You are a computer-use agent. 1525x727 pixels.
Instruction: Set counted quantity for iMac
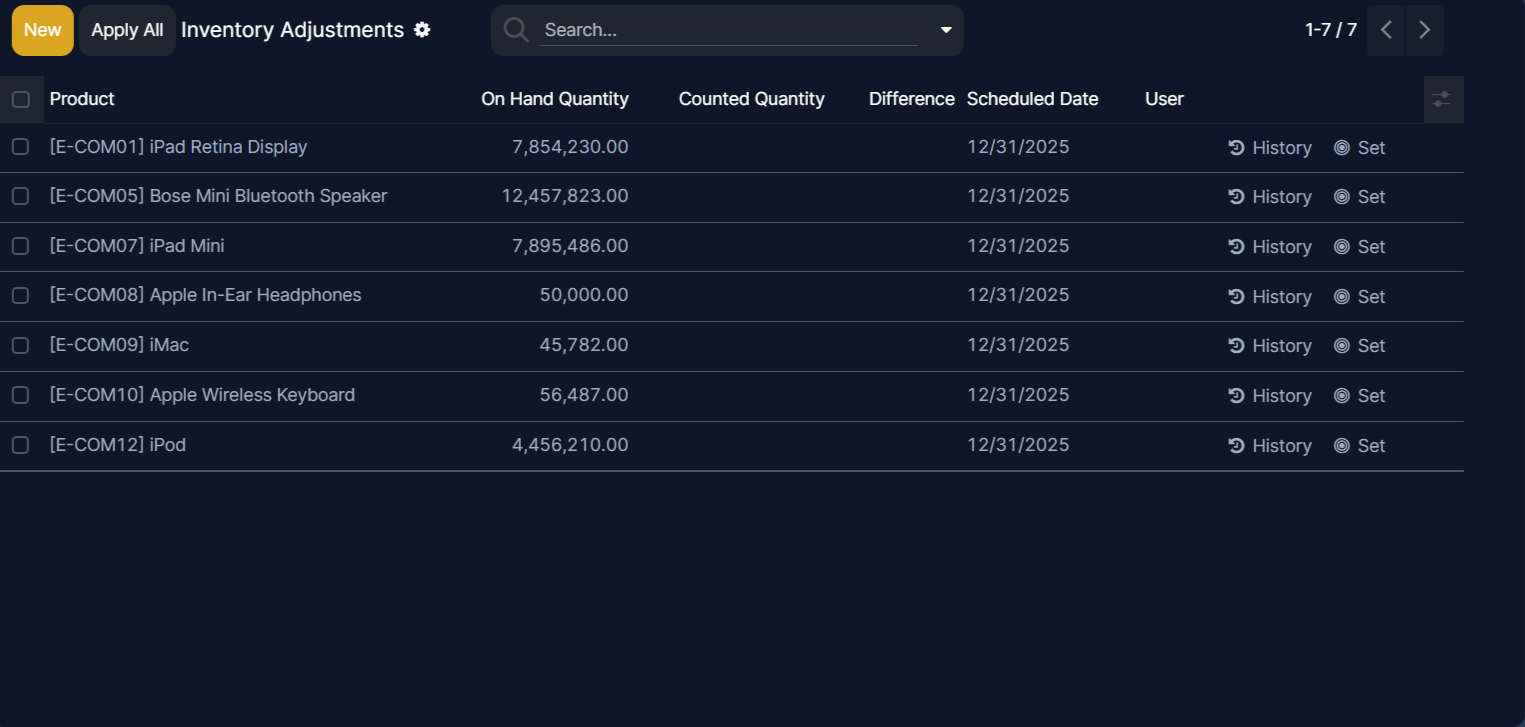pos(1360,346)
